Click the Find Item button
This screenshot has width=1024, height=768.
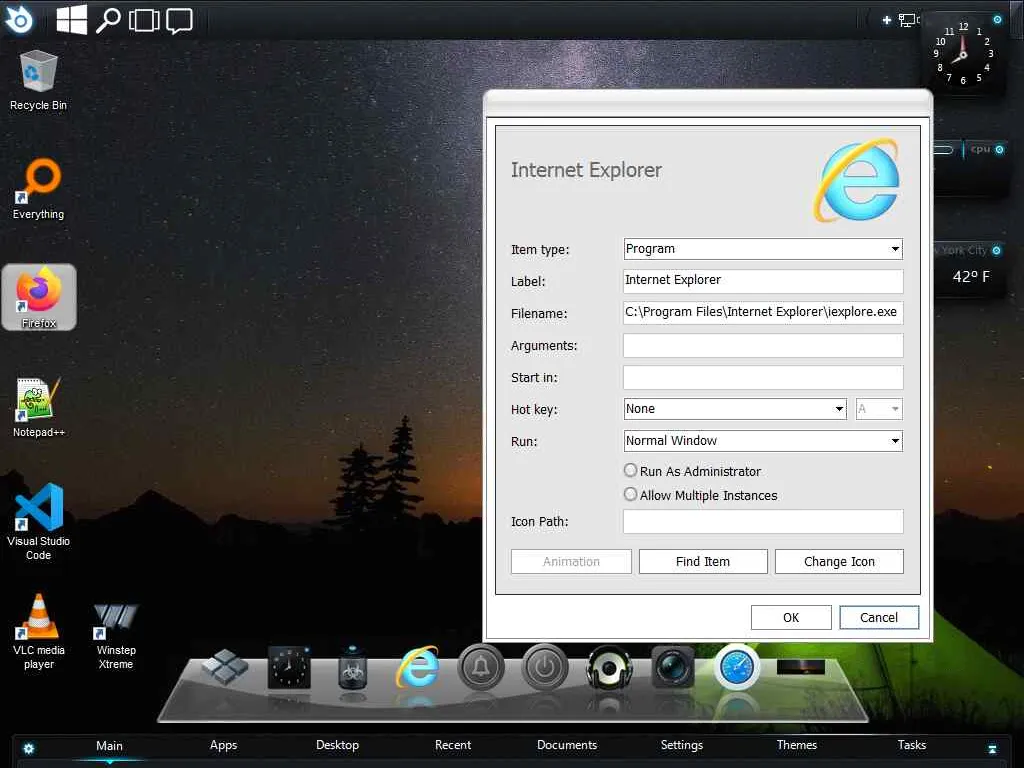tap(703, 562)
